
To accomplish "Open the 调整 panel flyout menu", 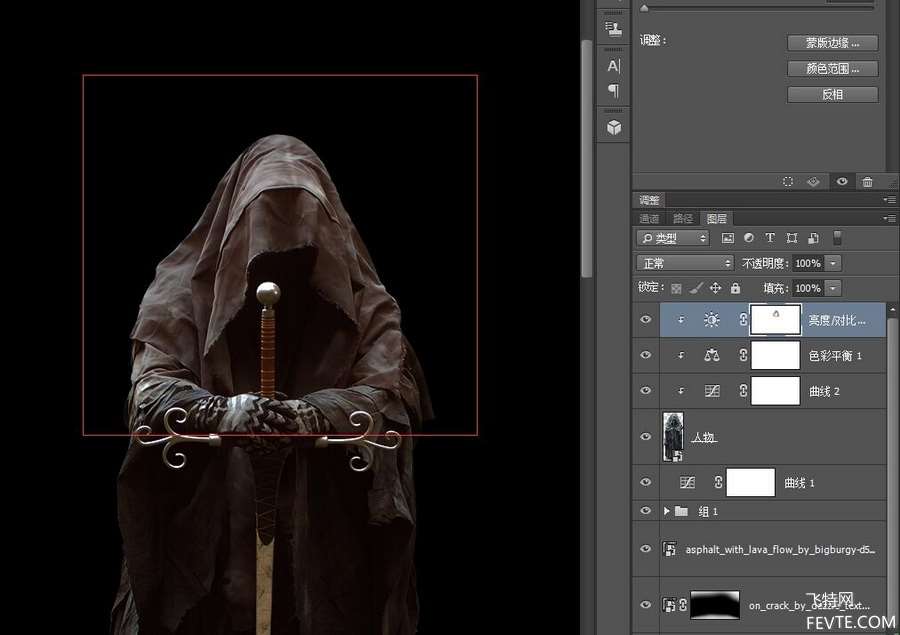I will click(x=890, y=200).
